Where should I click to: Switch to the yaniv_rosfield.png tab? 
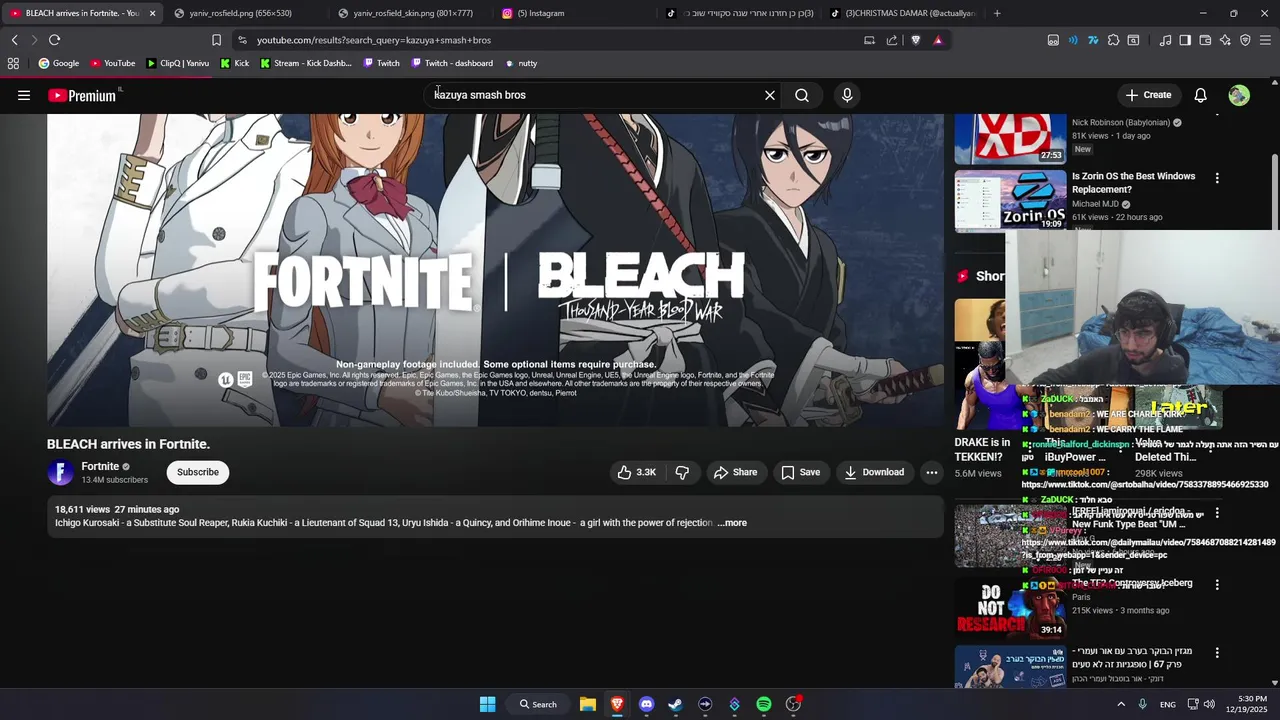pyautogui.click(x=246, y=13)
